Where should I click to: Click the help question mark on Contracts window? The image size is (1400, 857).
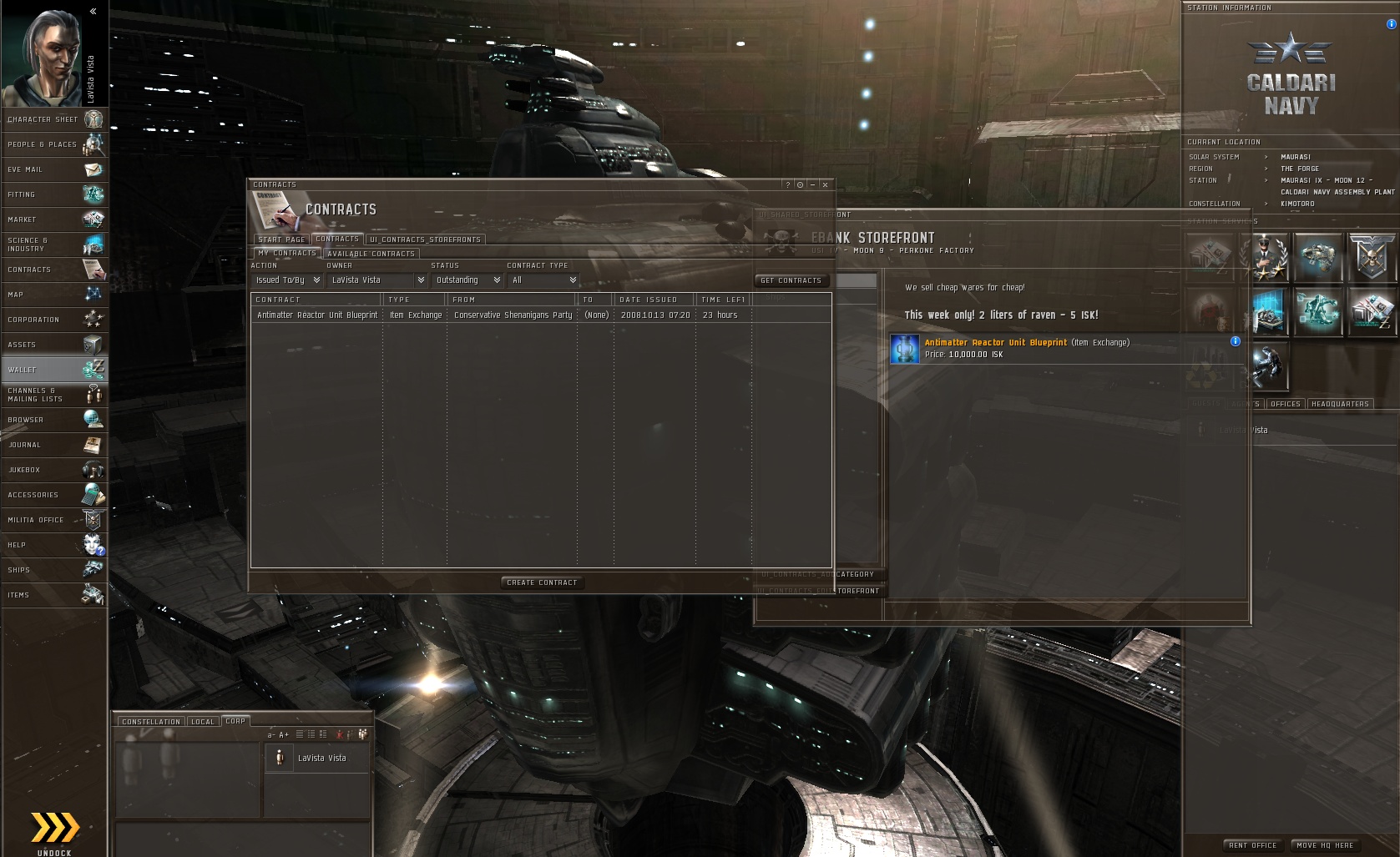click(x=787, y=184)
